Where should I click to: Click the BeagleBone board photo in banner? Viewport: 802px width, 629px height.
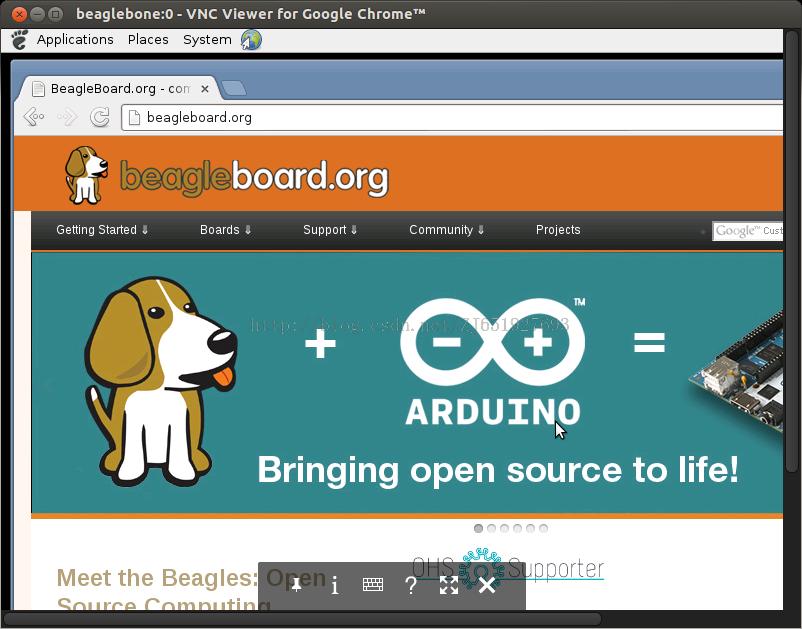pyautogui.click(x=736, y=372)
